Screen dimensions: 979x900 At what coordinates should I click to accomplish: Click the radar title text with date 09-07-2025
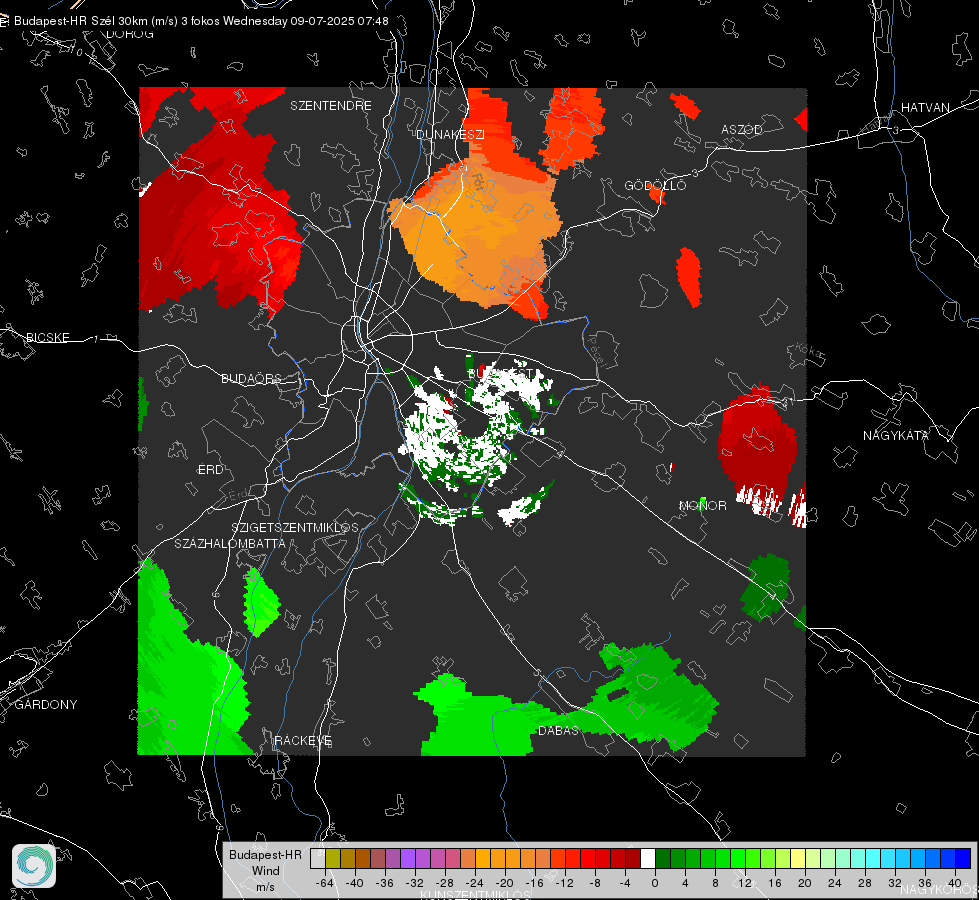click(x=201, y=21)
